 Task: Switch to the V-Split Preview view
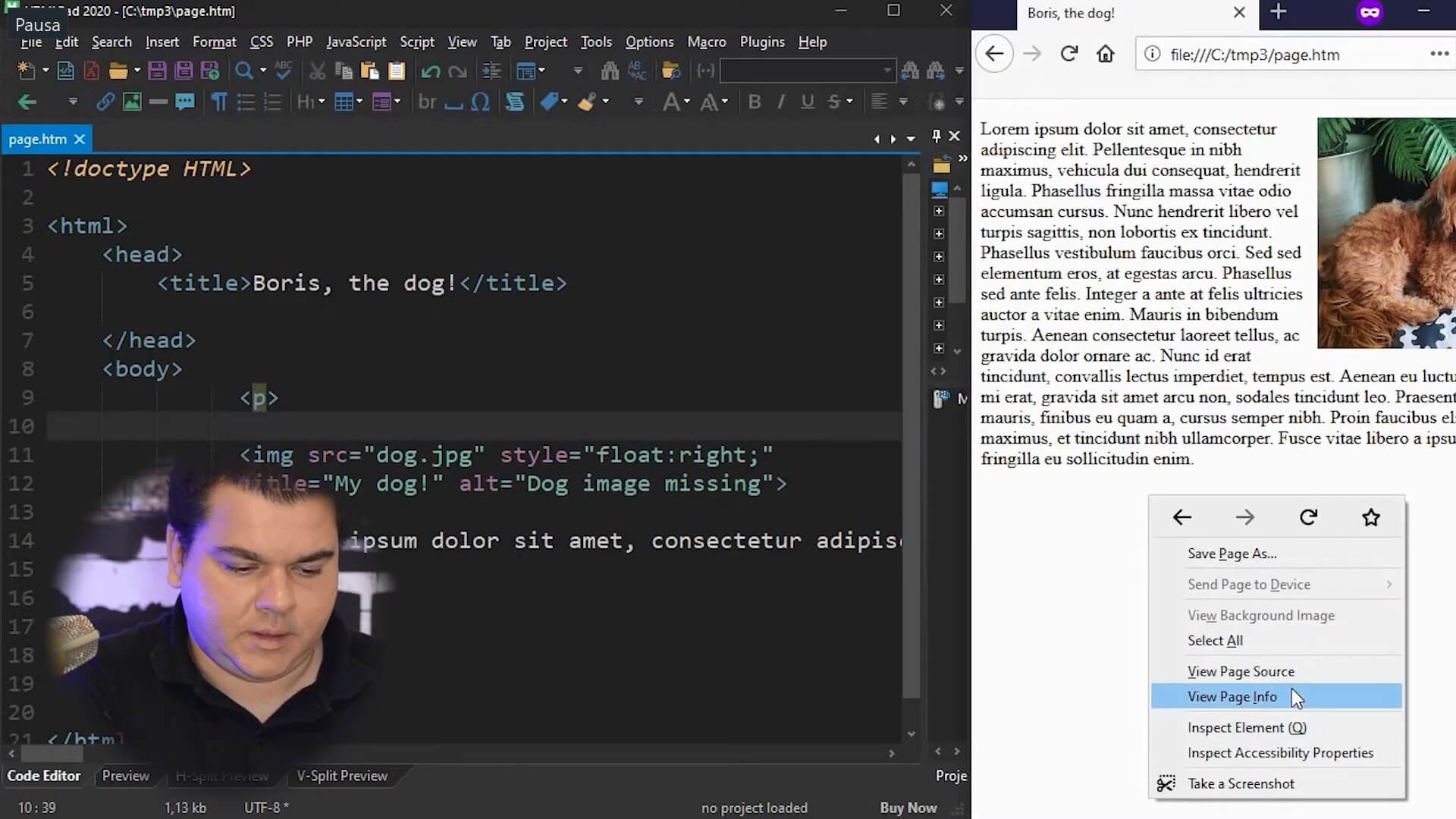point(342,776)
